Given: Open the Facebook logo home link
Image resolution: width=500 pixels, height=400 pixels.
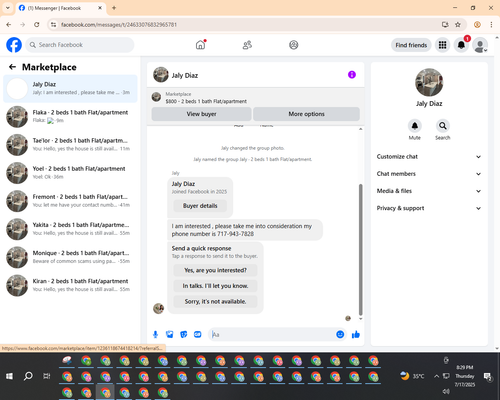Looking at the screenshot, I should pyautogui.click(x=14, y=45).
